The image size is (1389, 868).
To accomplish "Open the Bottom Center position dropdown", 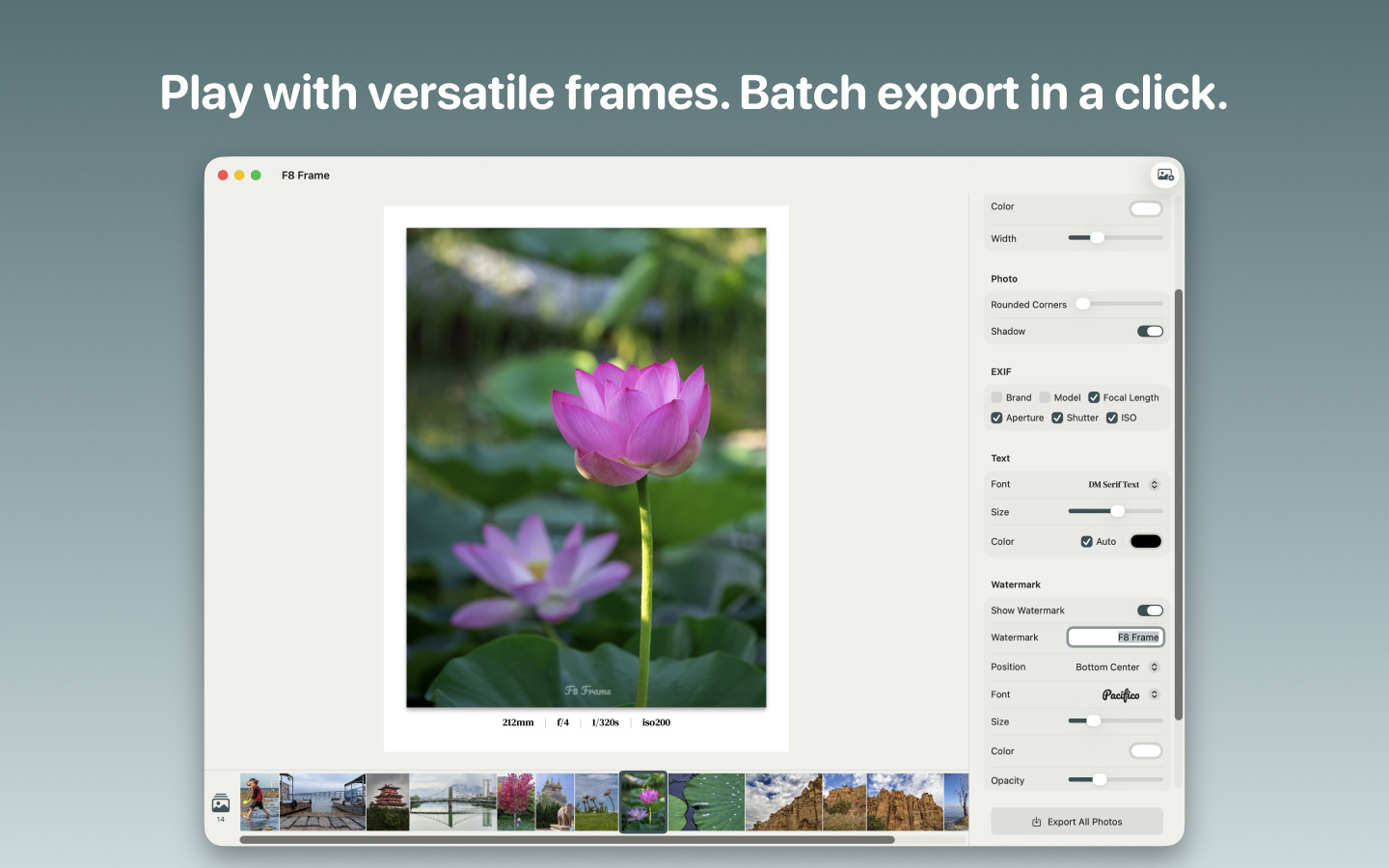I will coord(1117,667).
